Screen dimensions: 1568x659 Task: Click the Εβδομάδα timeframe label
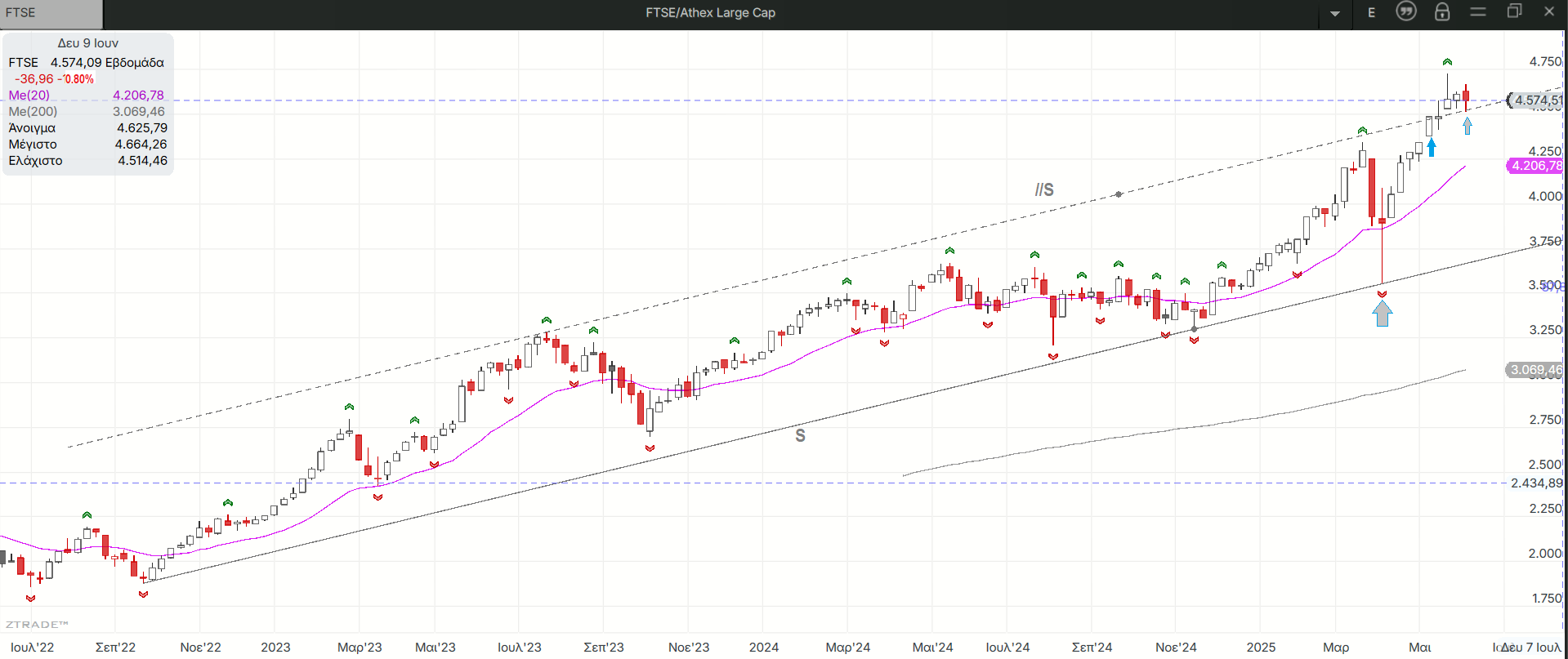[x=135, y=63]
